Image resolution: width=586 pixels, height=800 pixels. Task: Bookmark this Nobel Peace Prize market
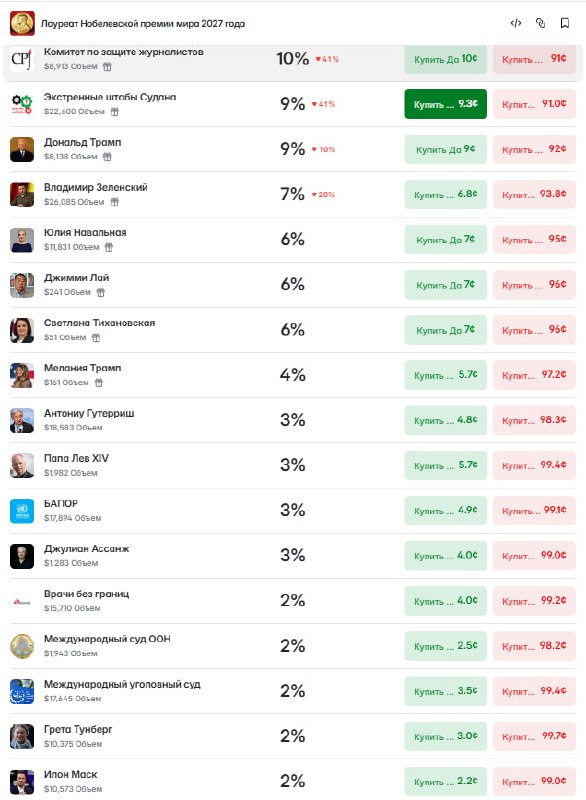coord(565,23)
